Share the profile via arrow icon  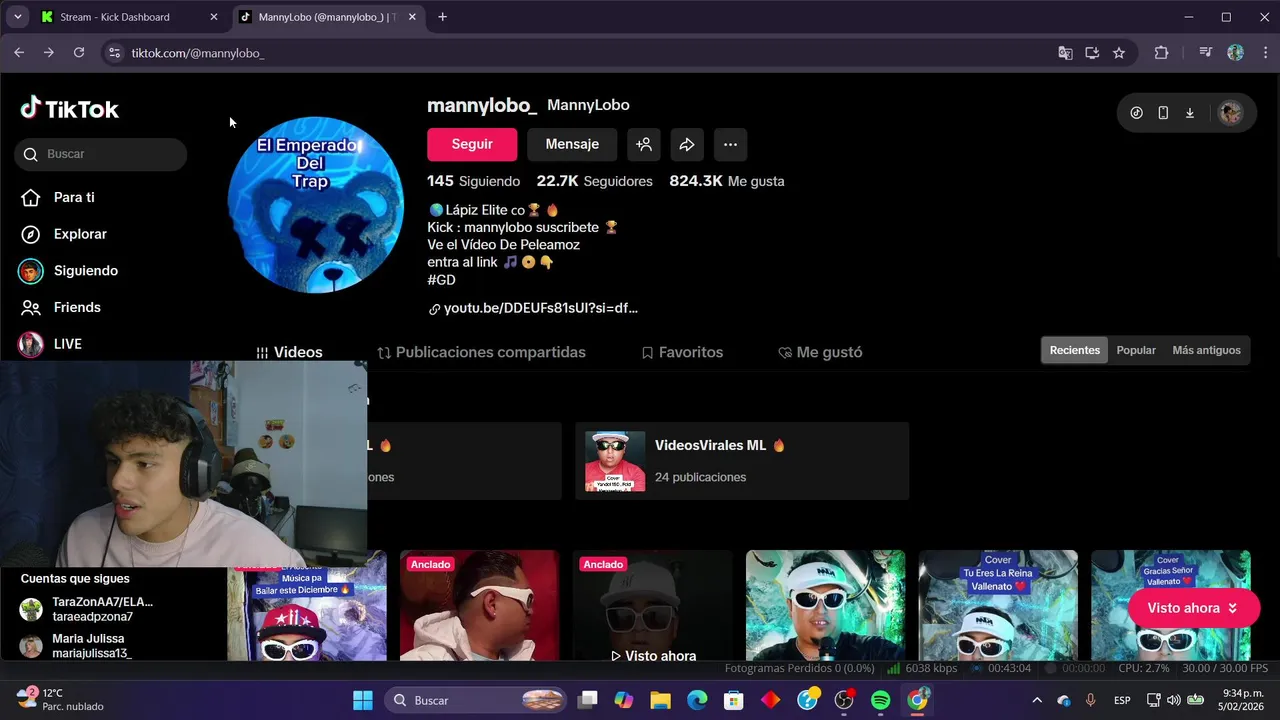pos(687,144)
